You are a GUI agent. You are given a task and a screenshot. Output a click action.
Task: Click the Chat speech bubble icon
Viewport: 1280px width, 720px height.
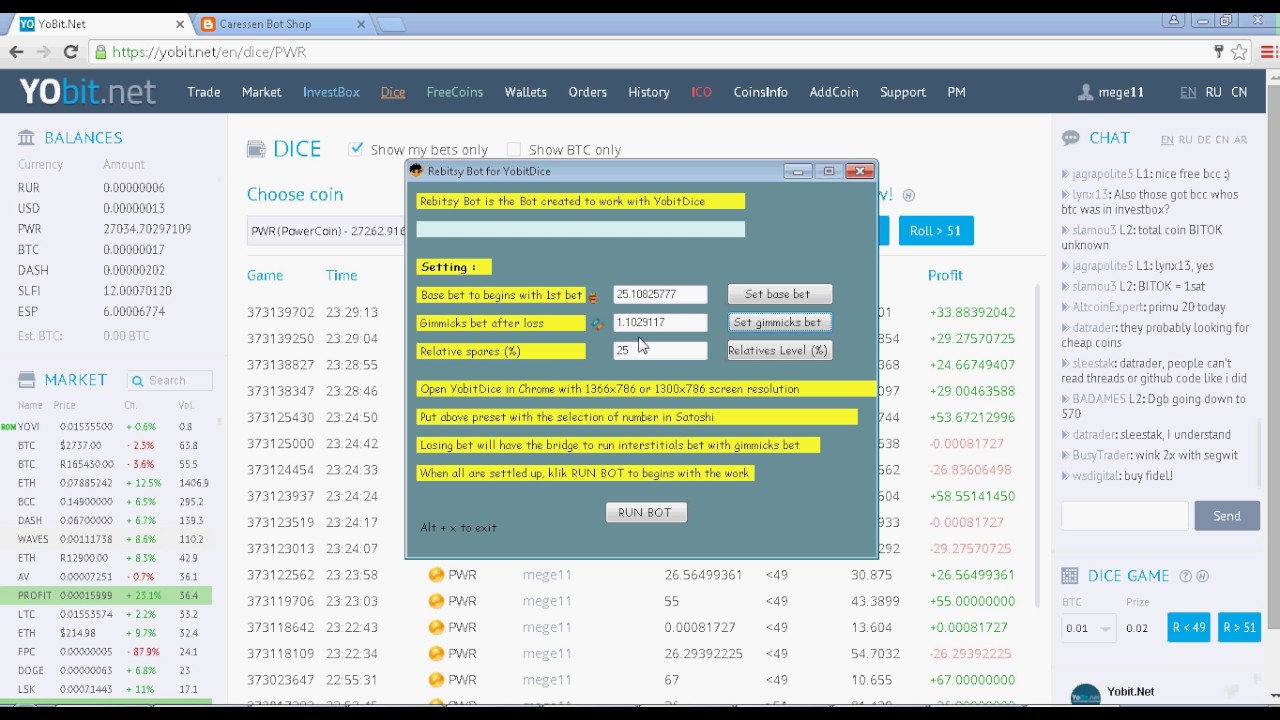1071,138
